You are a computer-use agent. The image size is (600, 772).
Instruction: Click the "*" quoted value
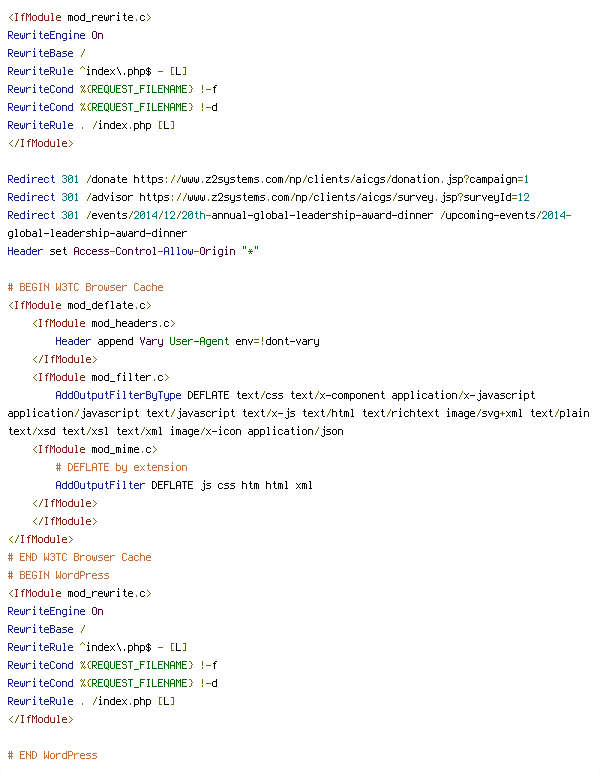tap(250, 251)
